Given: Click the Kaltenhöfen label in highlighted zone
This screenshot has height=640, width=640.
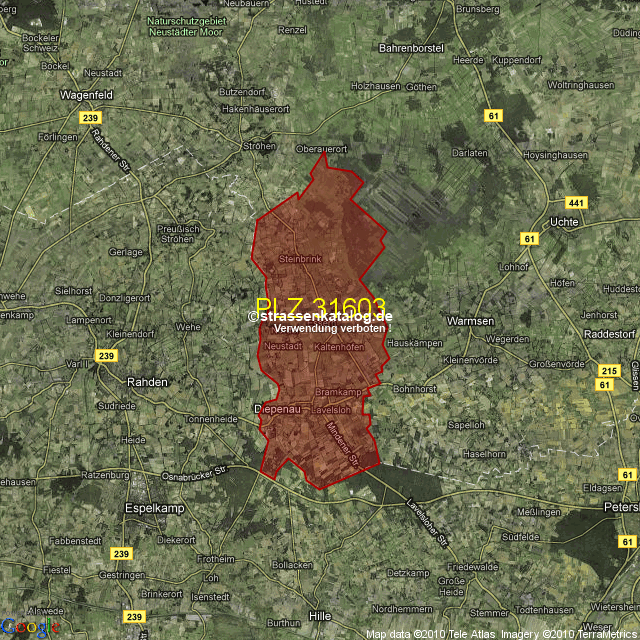Looking at the screenshot, I should point(338,346).
